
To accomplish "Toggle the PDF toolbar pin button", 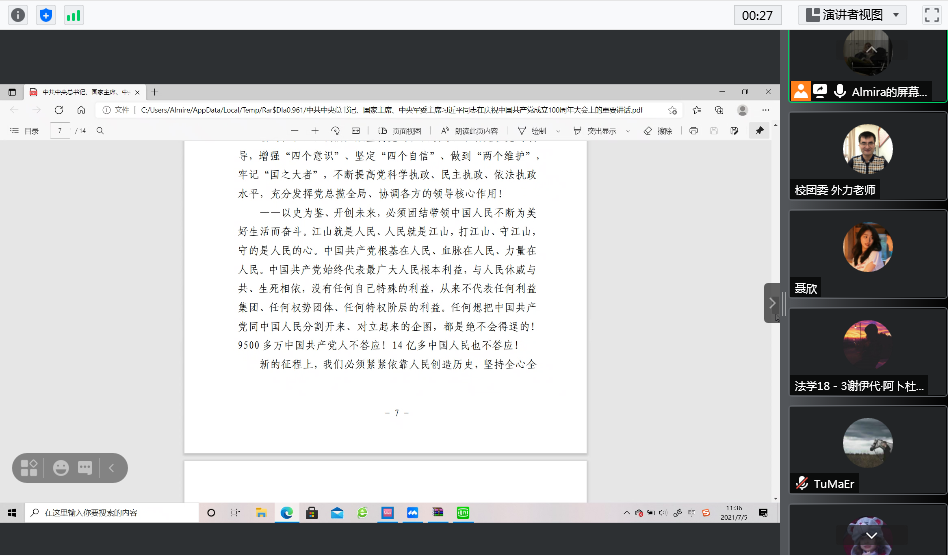I will 759,130.
